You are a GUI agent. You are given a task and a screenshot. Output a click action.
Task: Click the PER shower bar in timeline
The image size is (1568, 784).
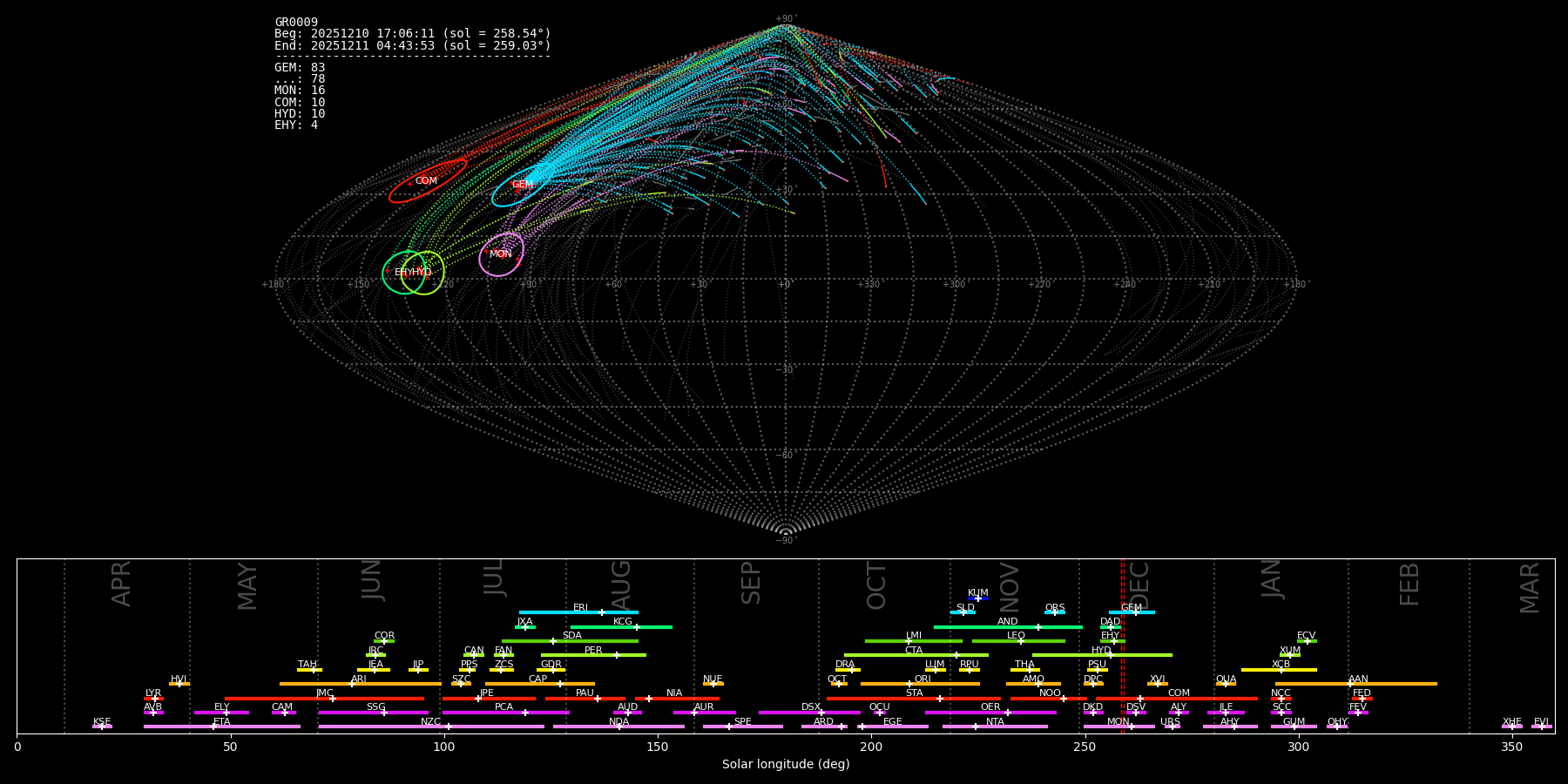[x=593, y=655]
